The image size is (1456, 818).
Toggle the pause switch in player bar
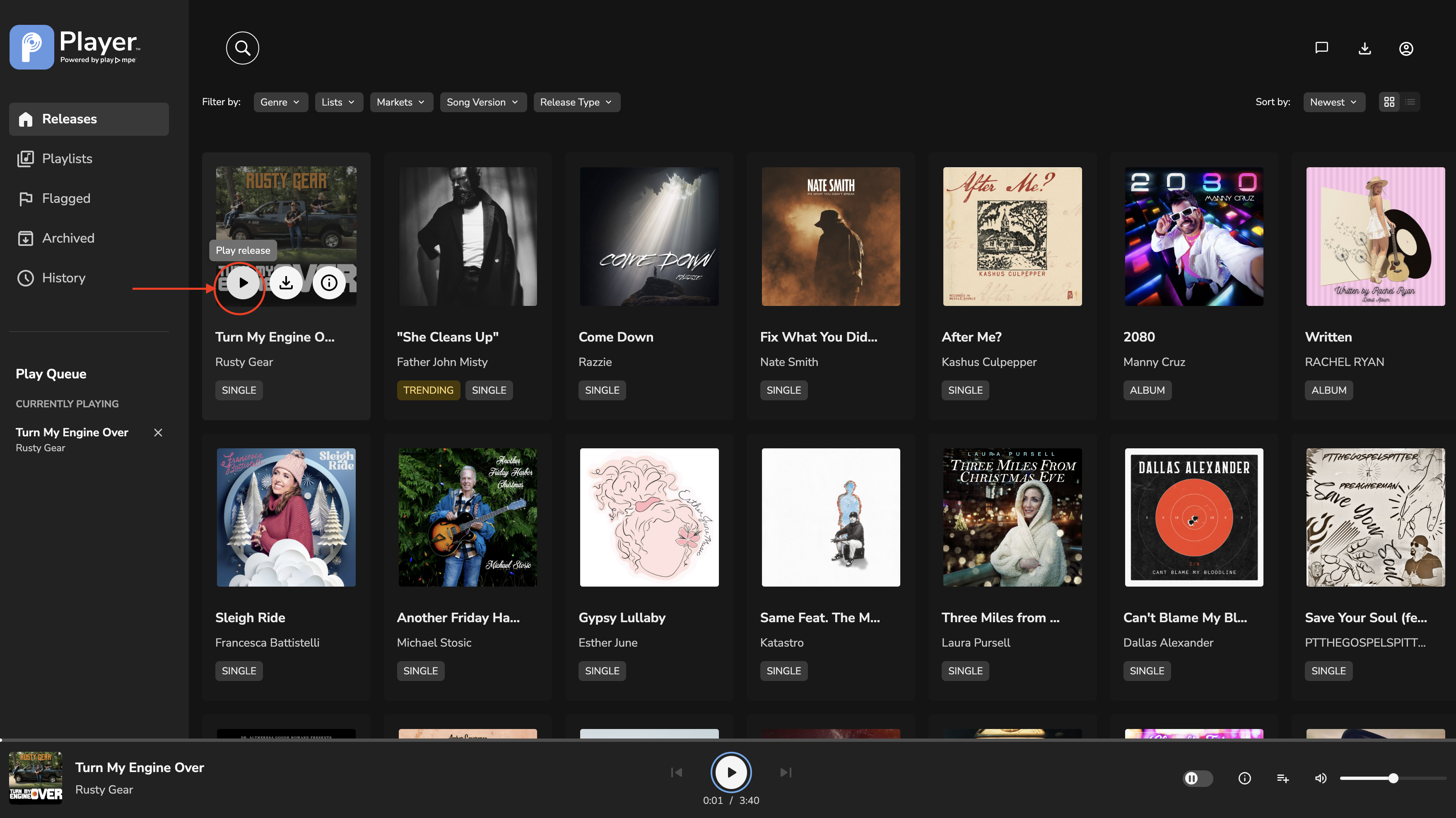point(1198,778)
